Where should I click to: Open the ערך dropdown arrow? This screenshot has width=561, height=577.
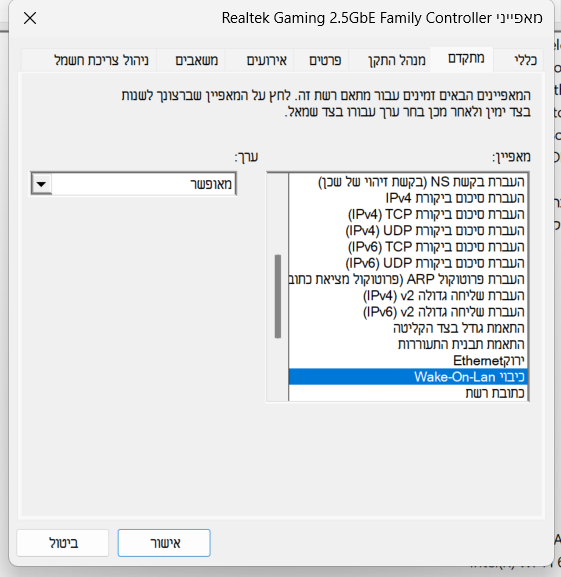[42, 184]
